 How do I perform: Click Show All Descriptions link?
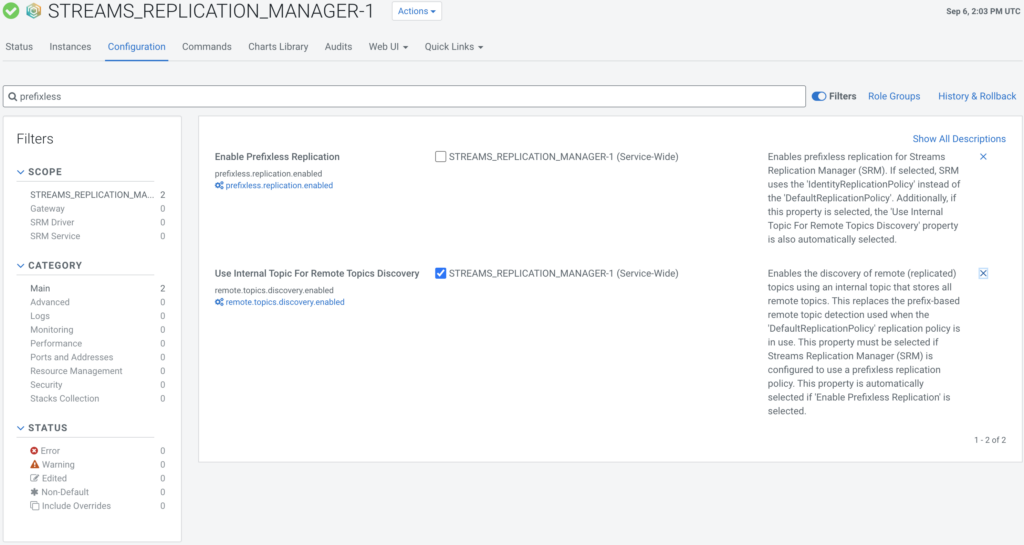(x=959, y=139)
